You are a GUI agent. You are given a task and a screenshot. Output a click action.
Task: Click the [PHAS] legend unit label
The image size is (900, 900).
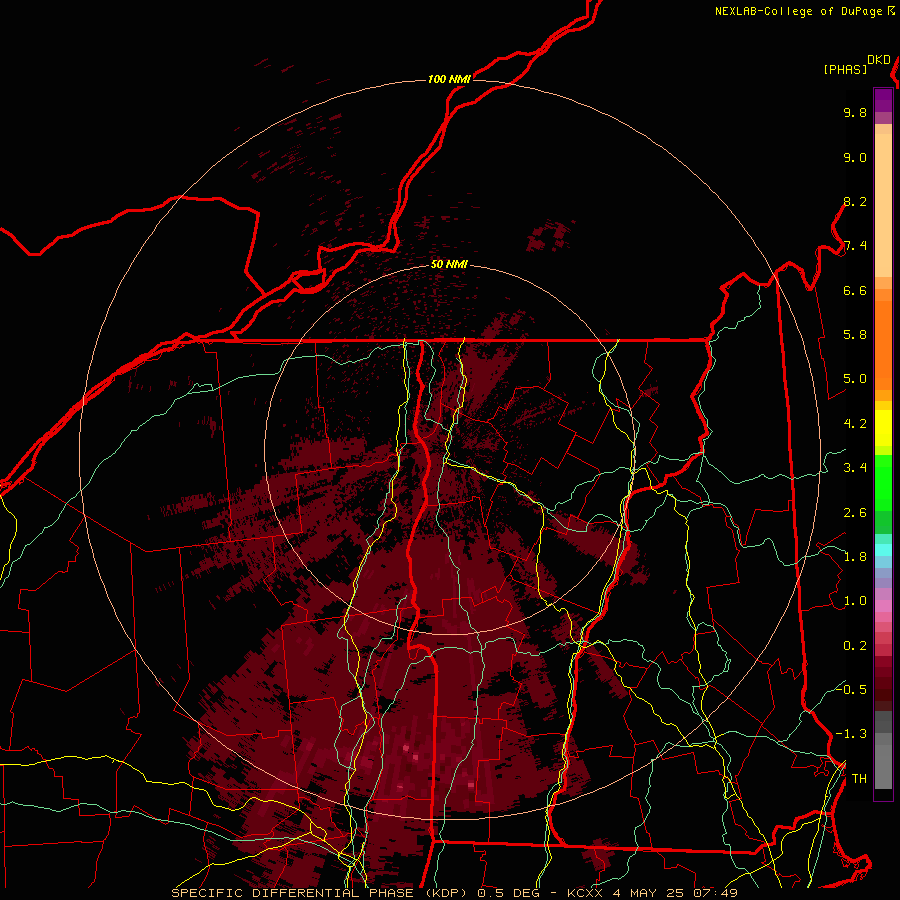coord(845,69)
